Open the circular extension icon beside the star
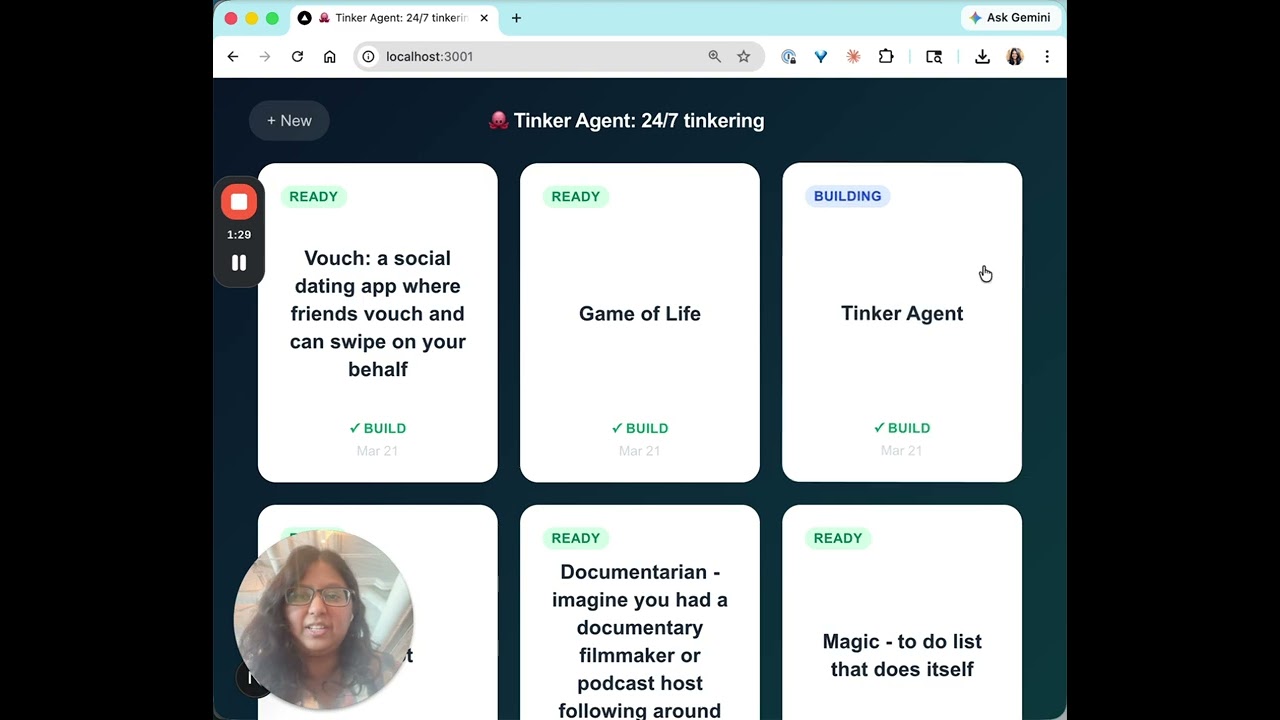Viewport: 1280px width, 720px height. coord(789,57)
